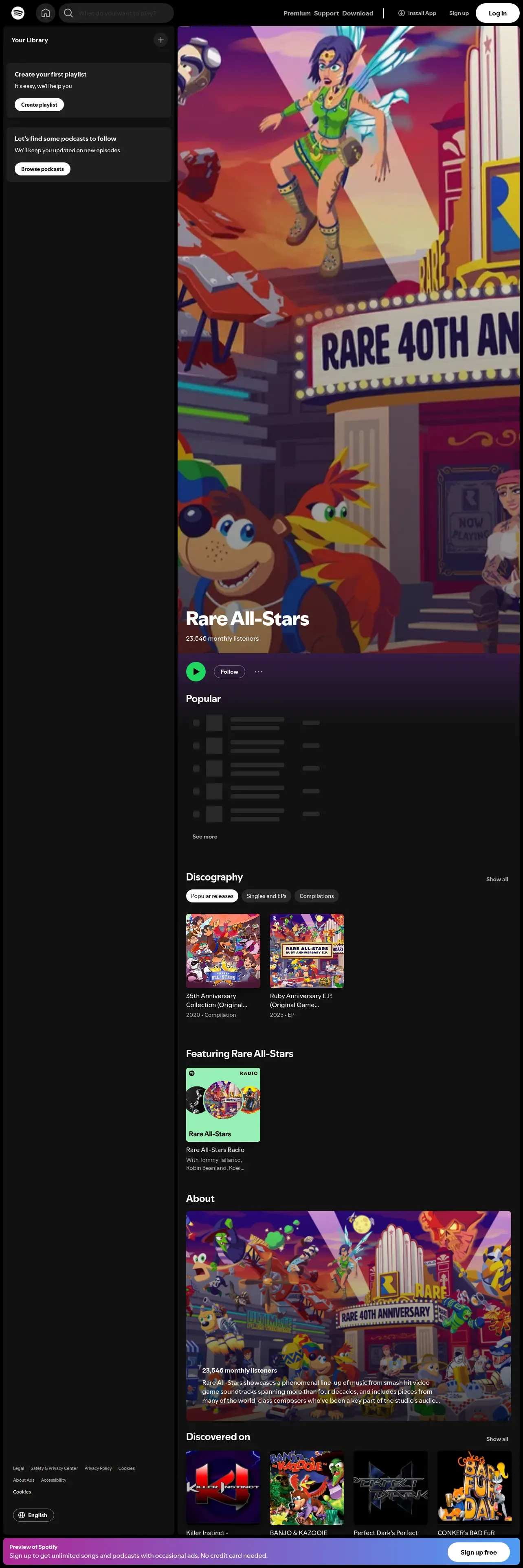Click the 'Discovered on' section heading
523x1568 pixels.
click(218, 1437)
